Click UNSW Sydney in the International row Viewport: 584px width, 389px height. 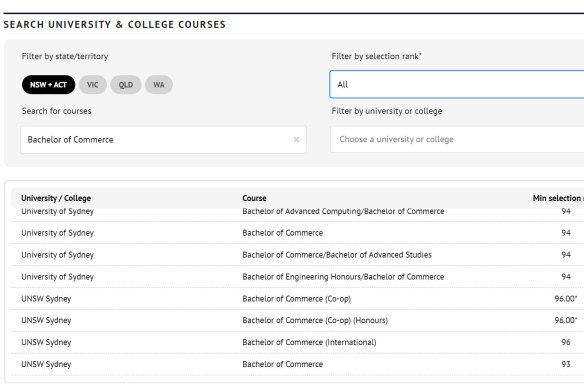46,342
